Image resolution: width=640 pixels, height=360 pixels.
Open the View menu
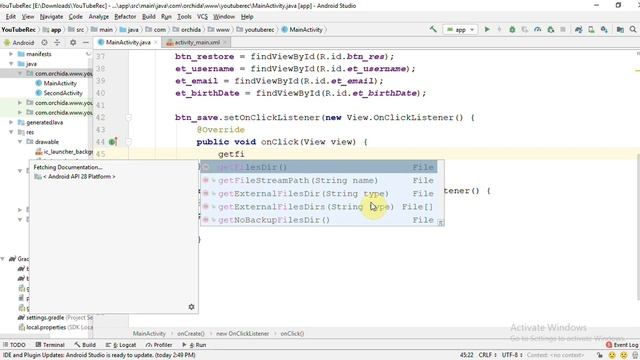point(28,17)
